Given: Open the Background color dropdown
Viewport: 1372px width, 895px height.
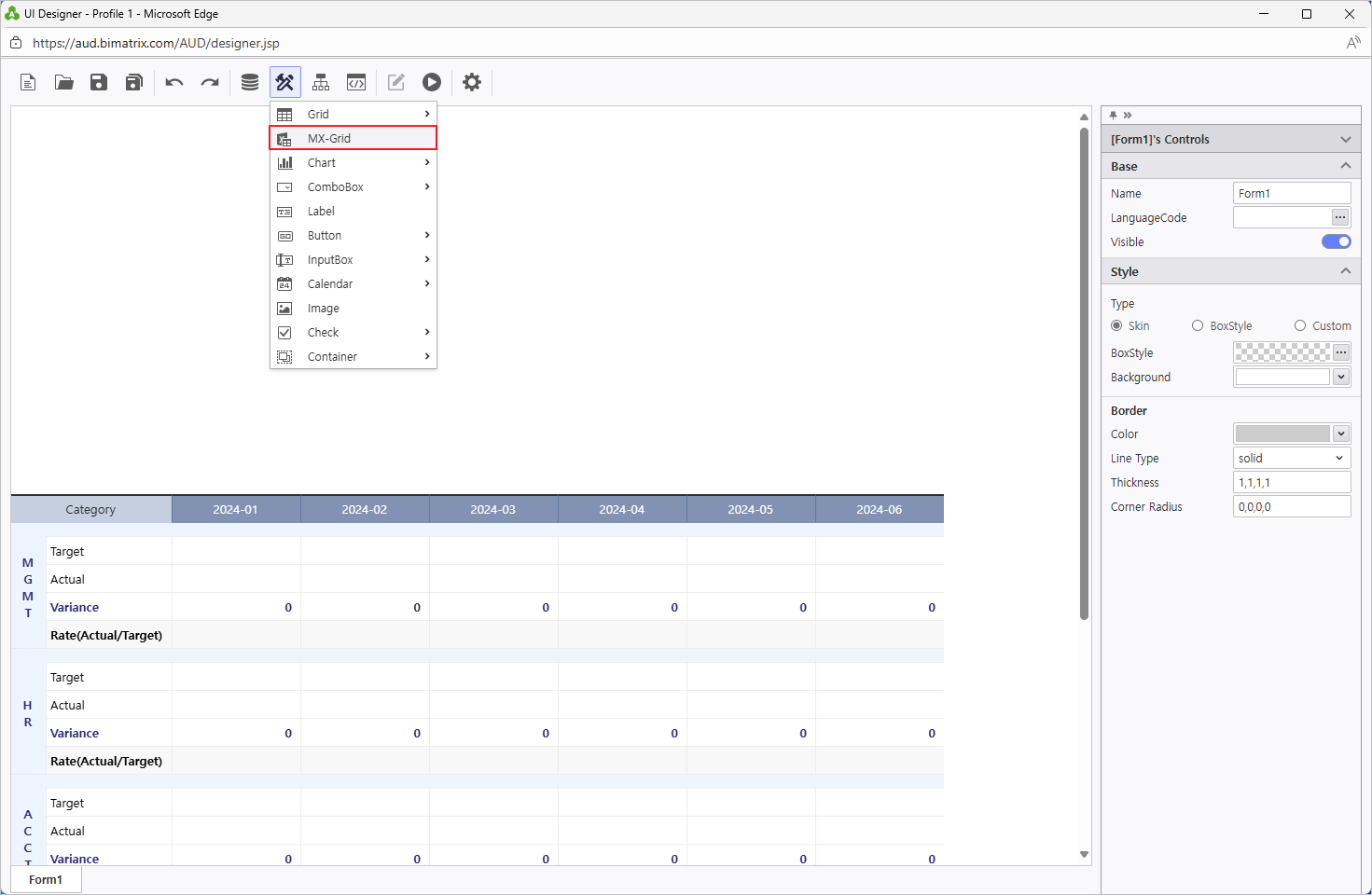Looking at the screenshot, I should 1340,376.
